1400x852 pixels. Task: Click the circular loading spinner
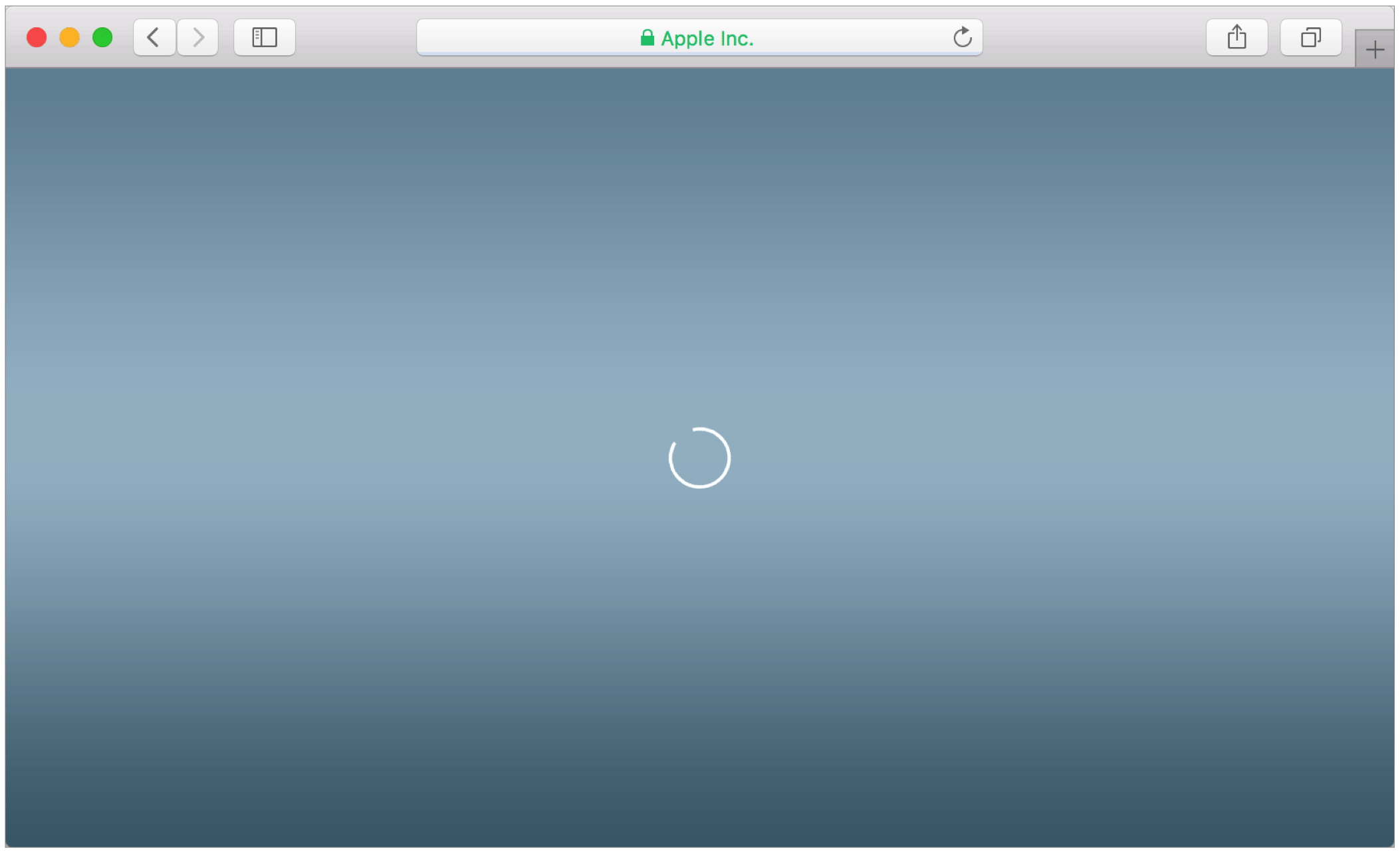click(699, 458)
